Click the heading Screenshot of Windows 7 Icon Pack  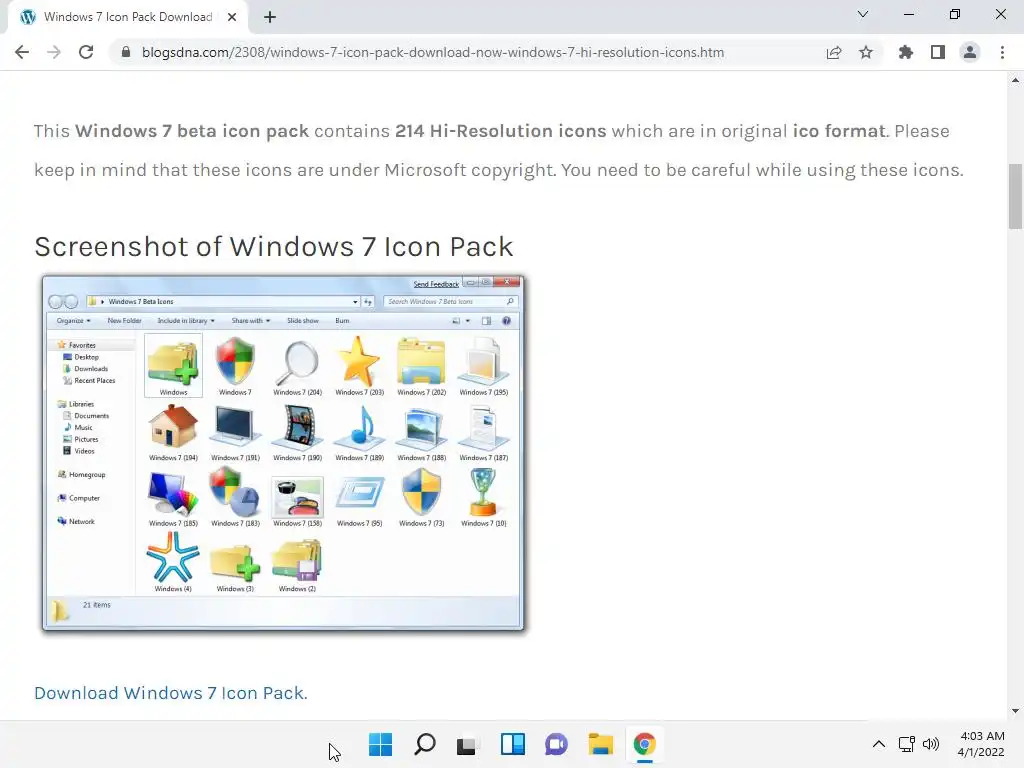pos(274,247)
